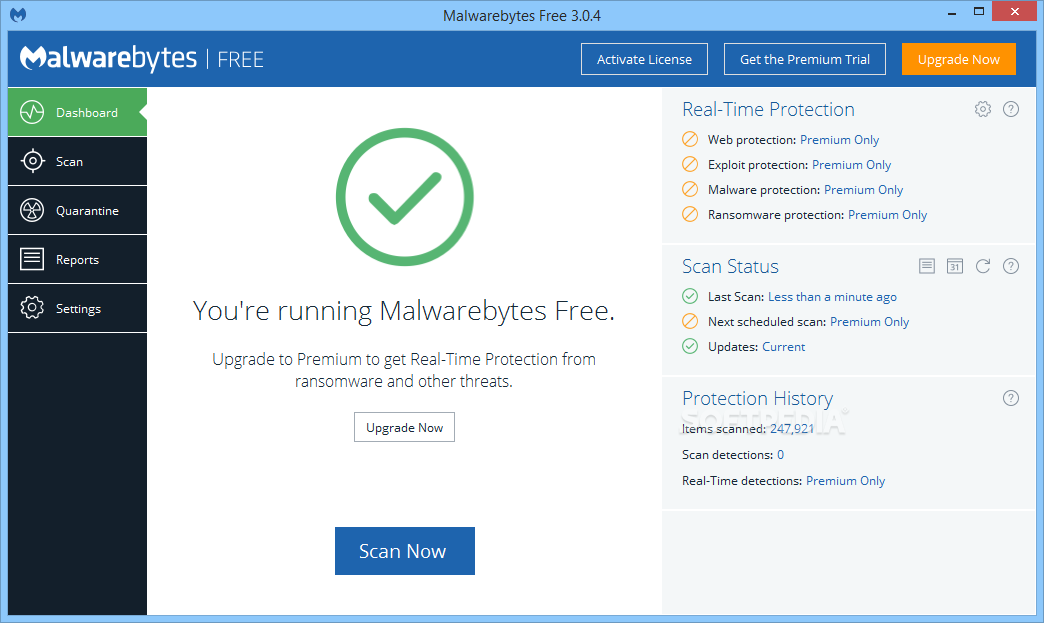Select the Scan icon in the sidebar
This screenshot has height=623, width=1044.
pos(31,161)
